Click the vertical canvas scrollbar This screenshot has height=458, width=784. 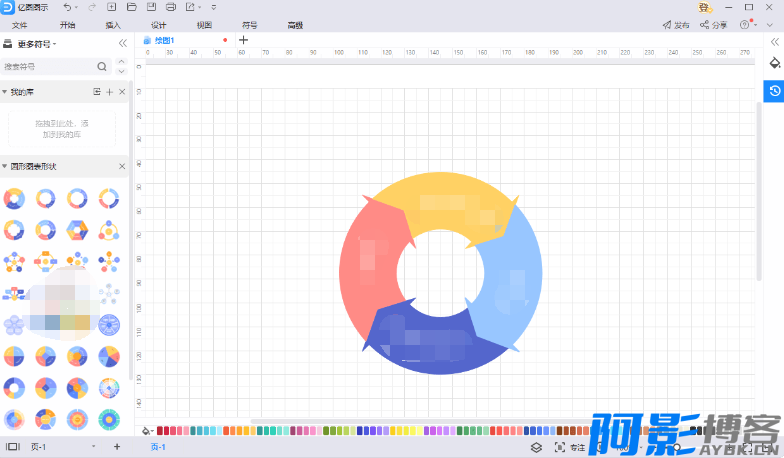point(759,190)
